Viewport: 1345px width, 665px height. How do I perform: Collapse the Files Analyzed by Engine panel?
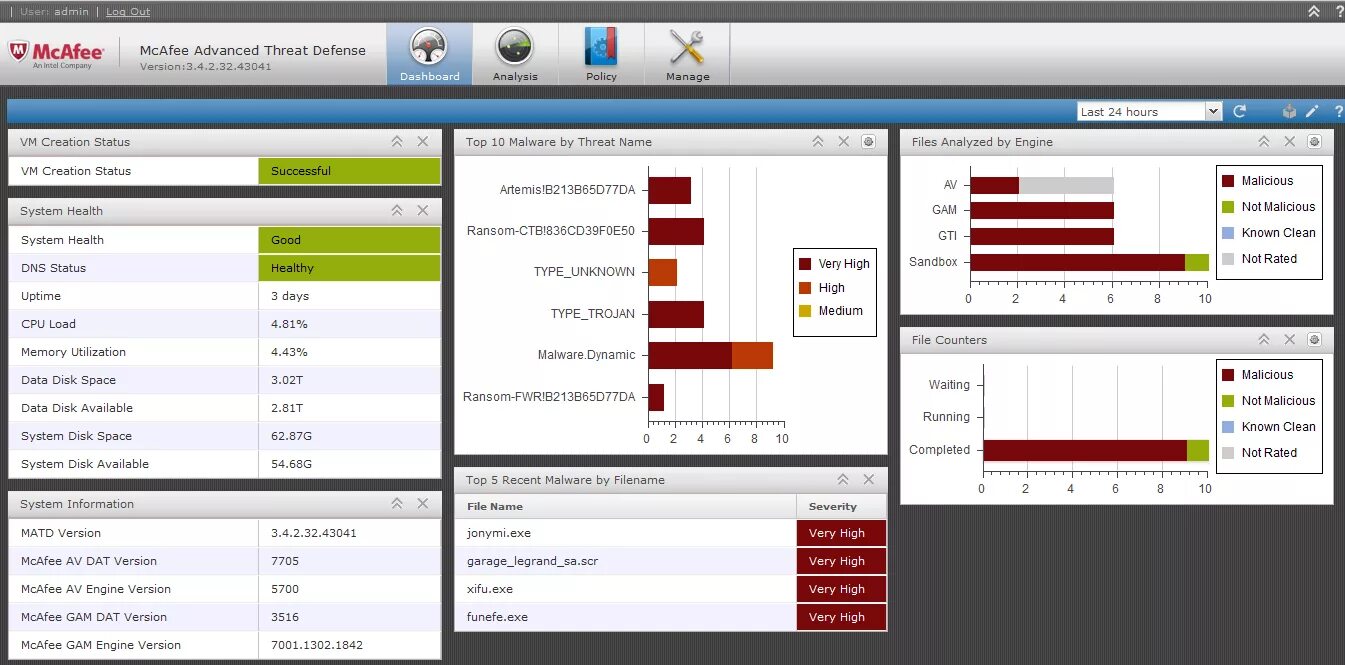coord(1263,142)
